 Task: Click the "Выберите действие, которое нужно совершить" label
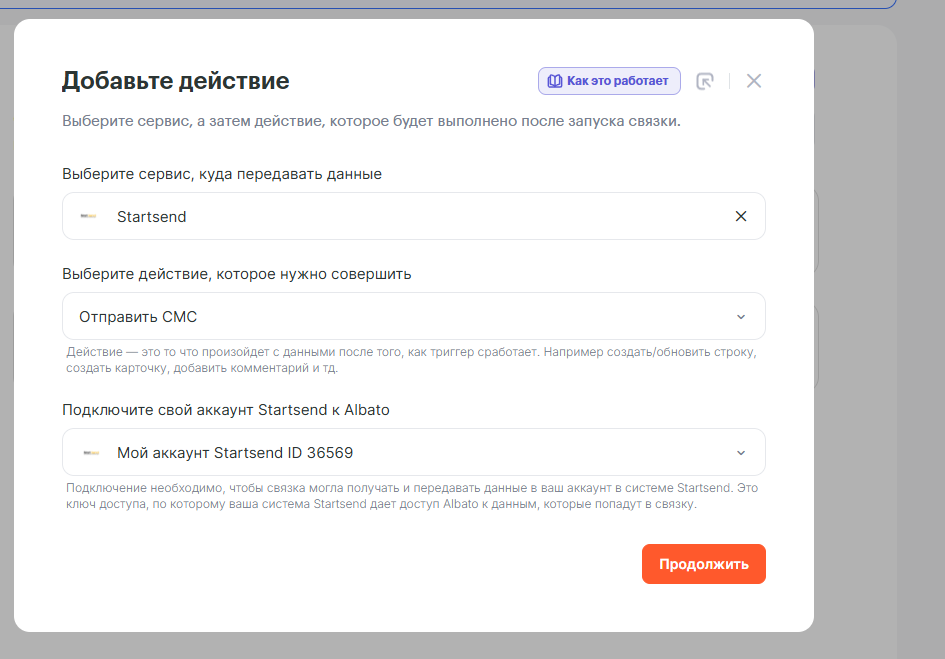tap(236, 273)
